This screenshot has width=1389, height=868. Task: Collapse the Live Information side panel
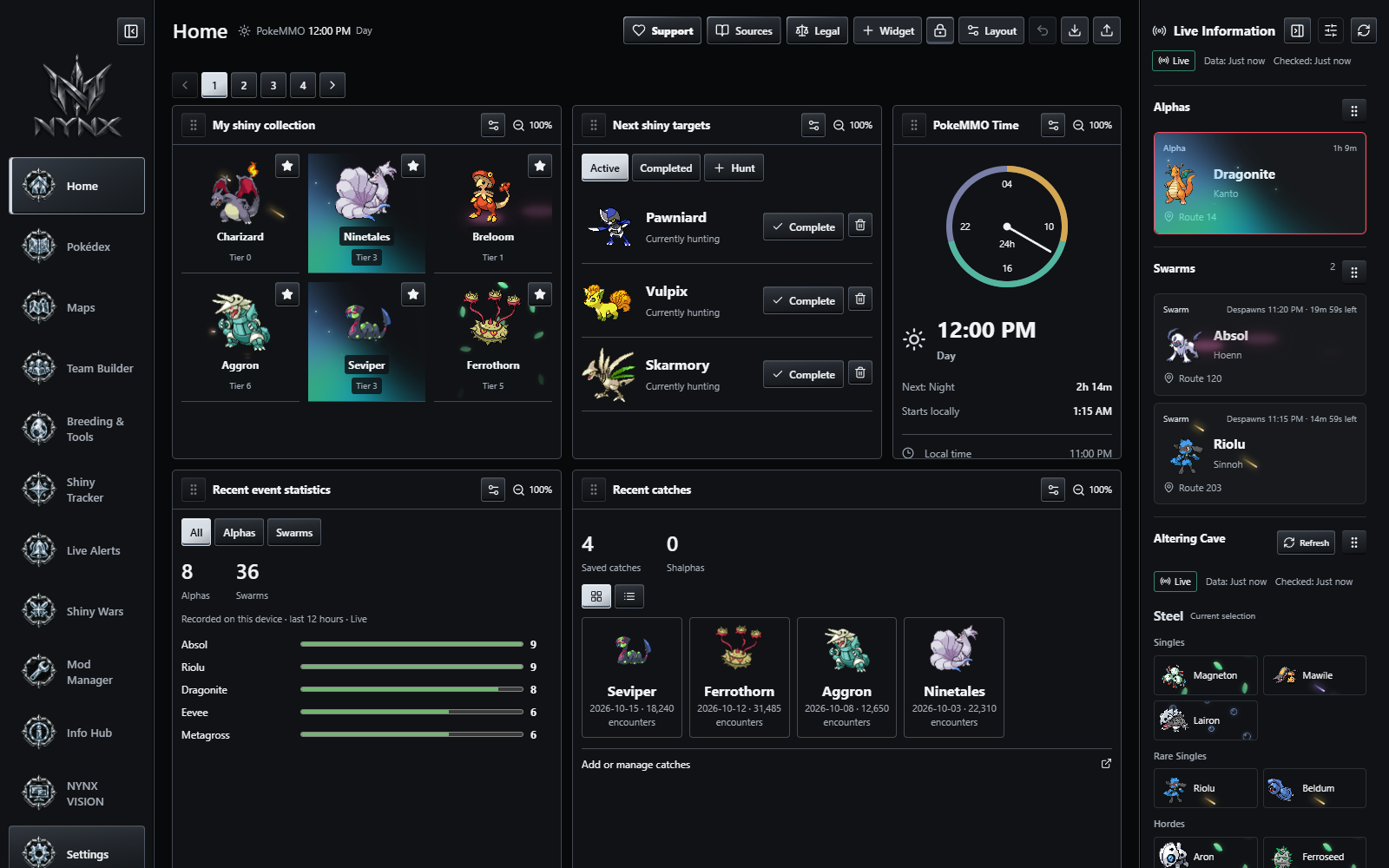1298,30
